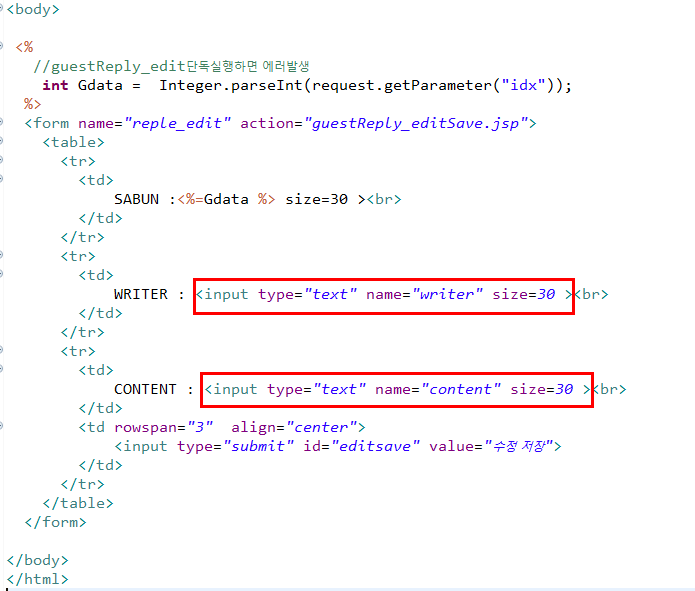This screenshot has height=591, width=695.
Task: Select the 'int' keyword in the scriptlet
Action: pyautogui.click(x=55, y=85)
